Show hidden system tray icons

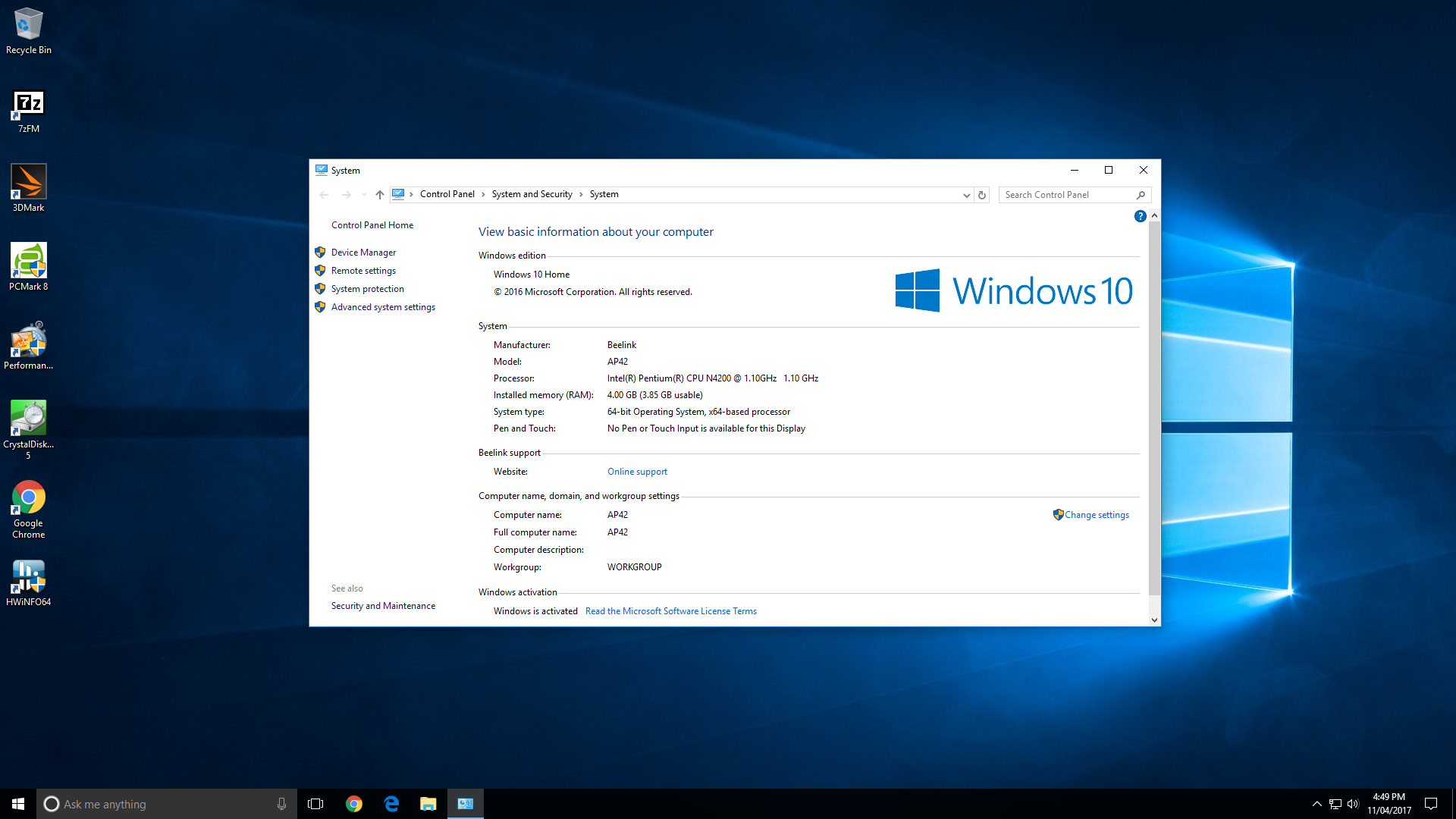pos(1317,804)
